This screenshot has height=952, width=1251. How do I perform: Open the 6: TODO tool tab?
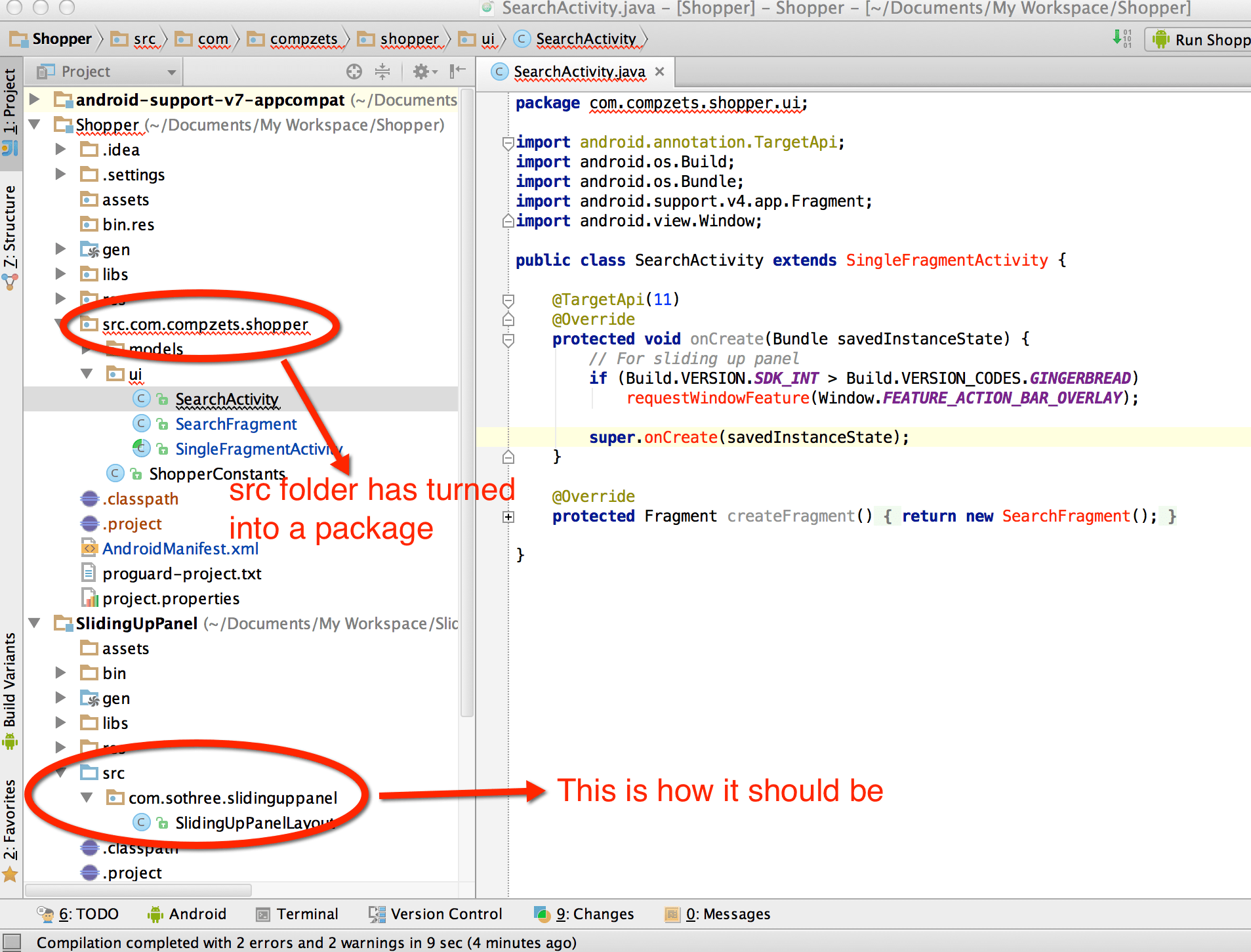coord(78,914)
